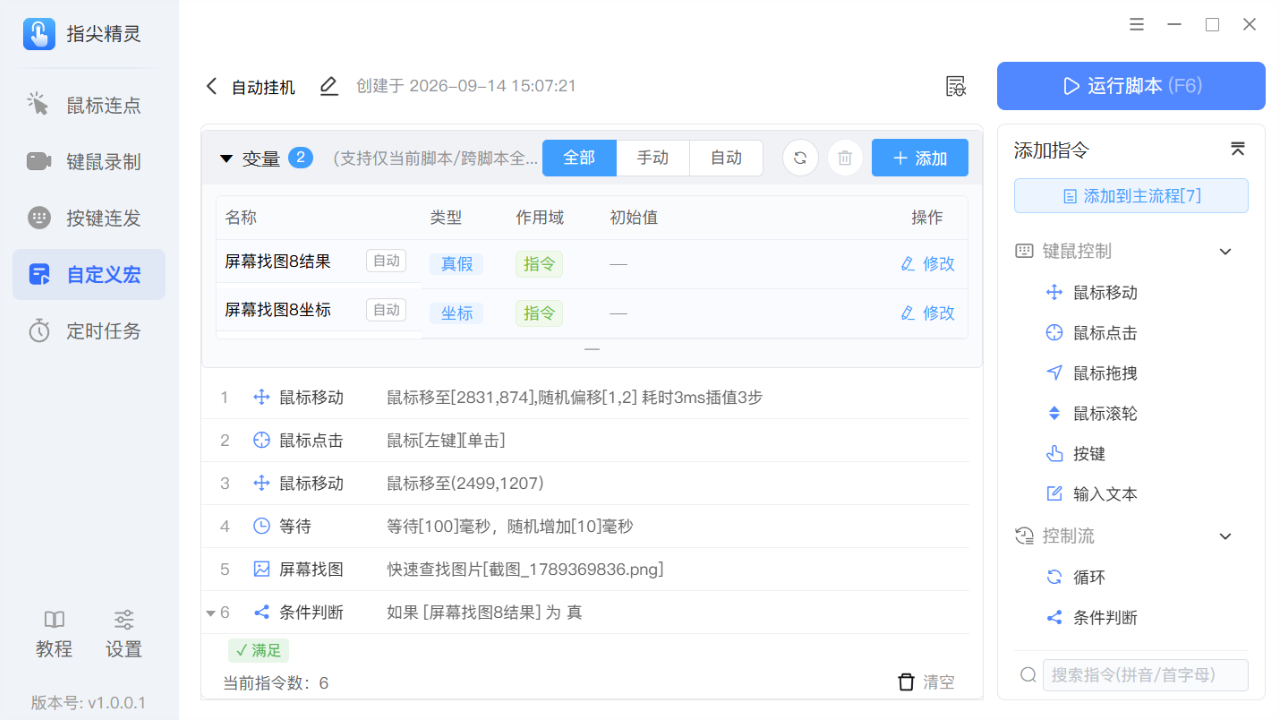Rename the script with the pencil icon
The image size is (1280, 720).
click(x=329, y=86)
